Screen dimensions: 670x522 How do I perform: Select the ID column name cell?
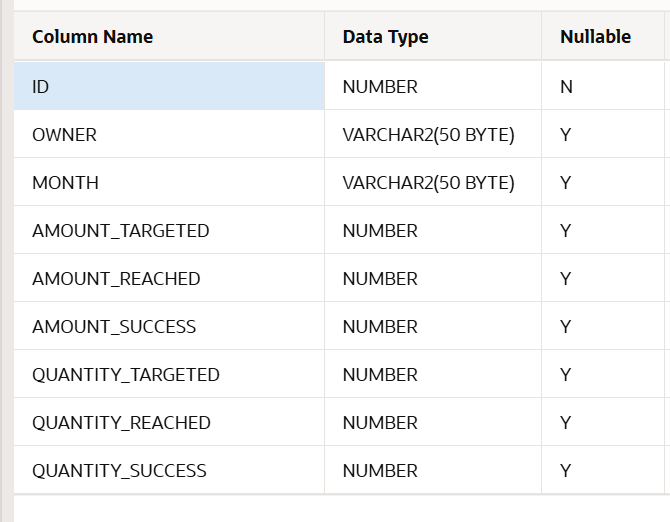coord(41,87)
